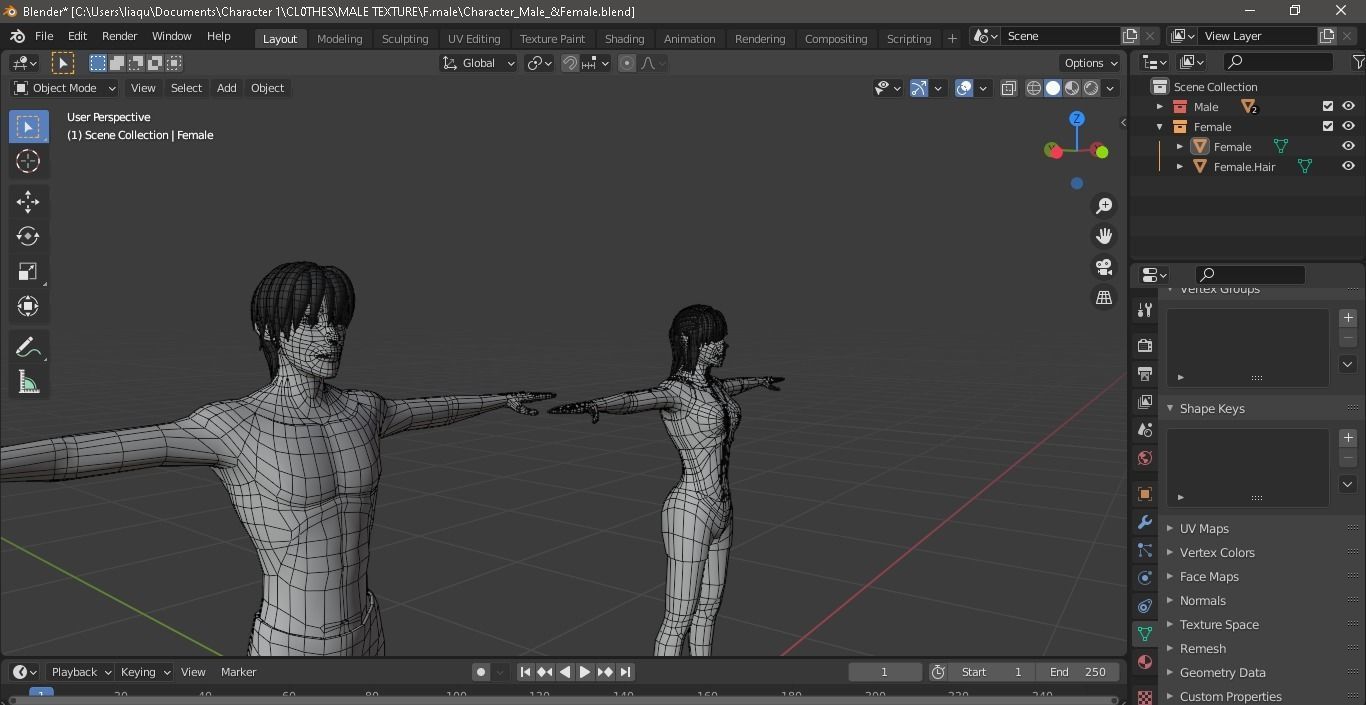Open the Object Mode dropdown
The image size is (1366, 705).
(x=65, y=88)
